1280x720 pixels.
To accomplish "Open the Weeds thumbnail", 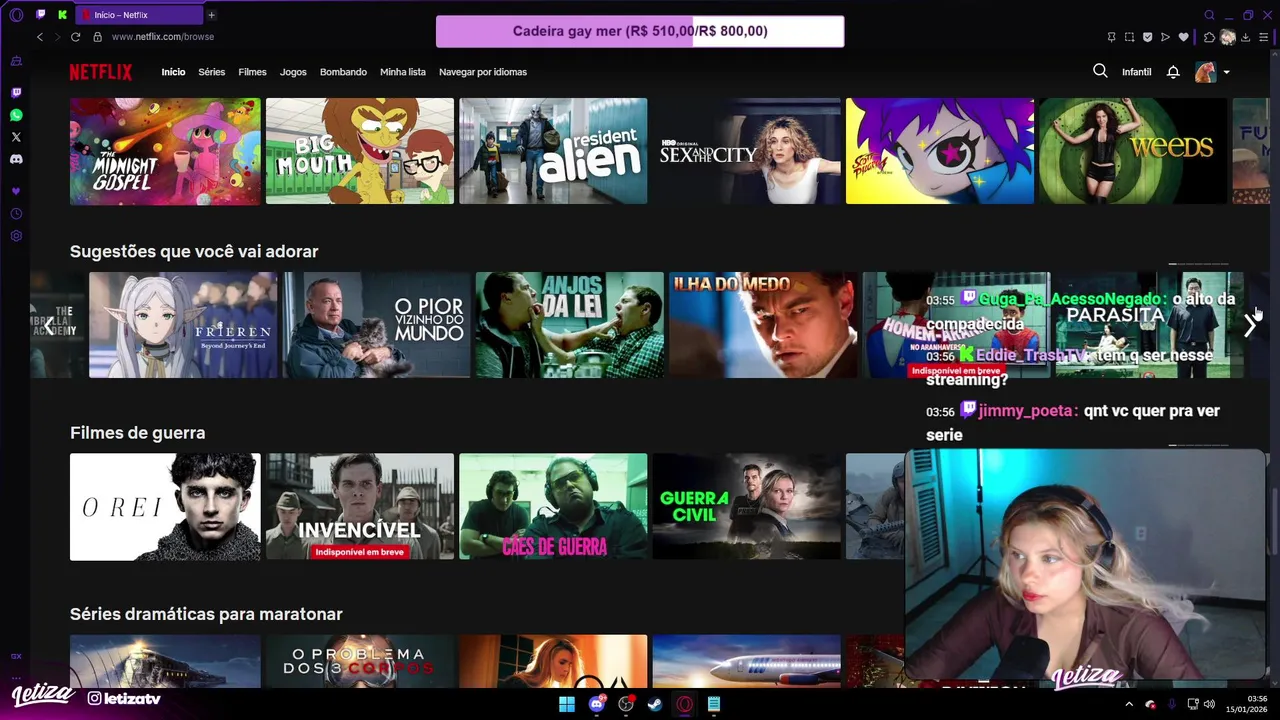I will point(1133,151).
